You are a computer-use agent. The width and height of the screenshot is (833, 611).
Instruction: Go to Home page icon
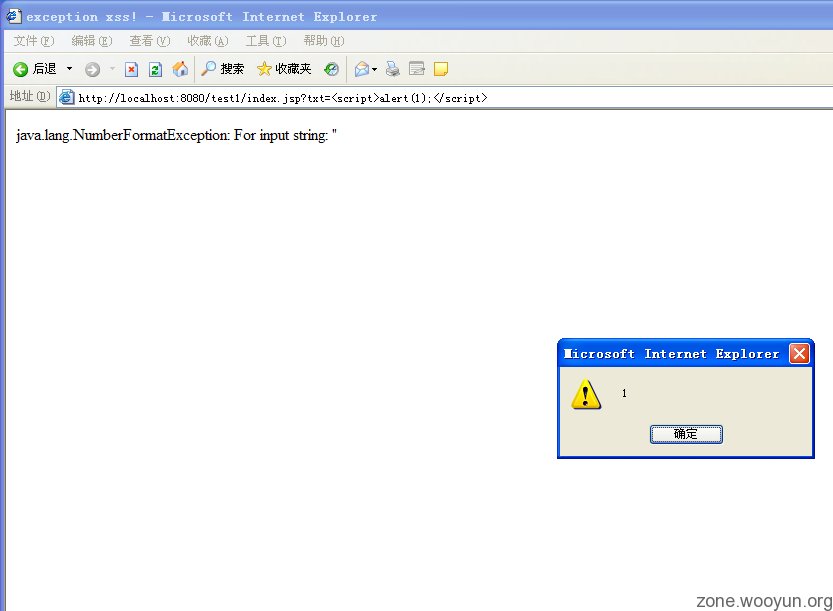(x=180, y=69)
